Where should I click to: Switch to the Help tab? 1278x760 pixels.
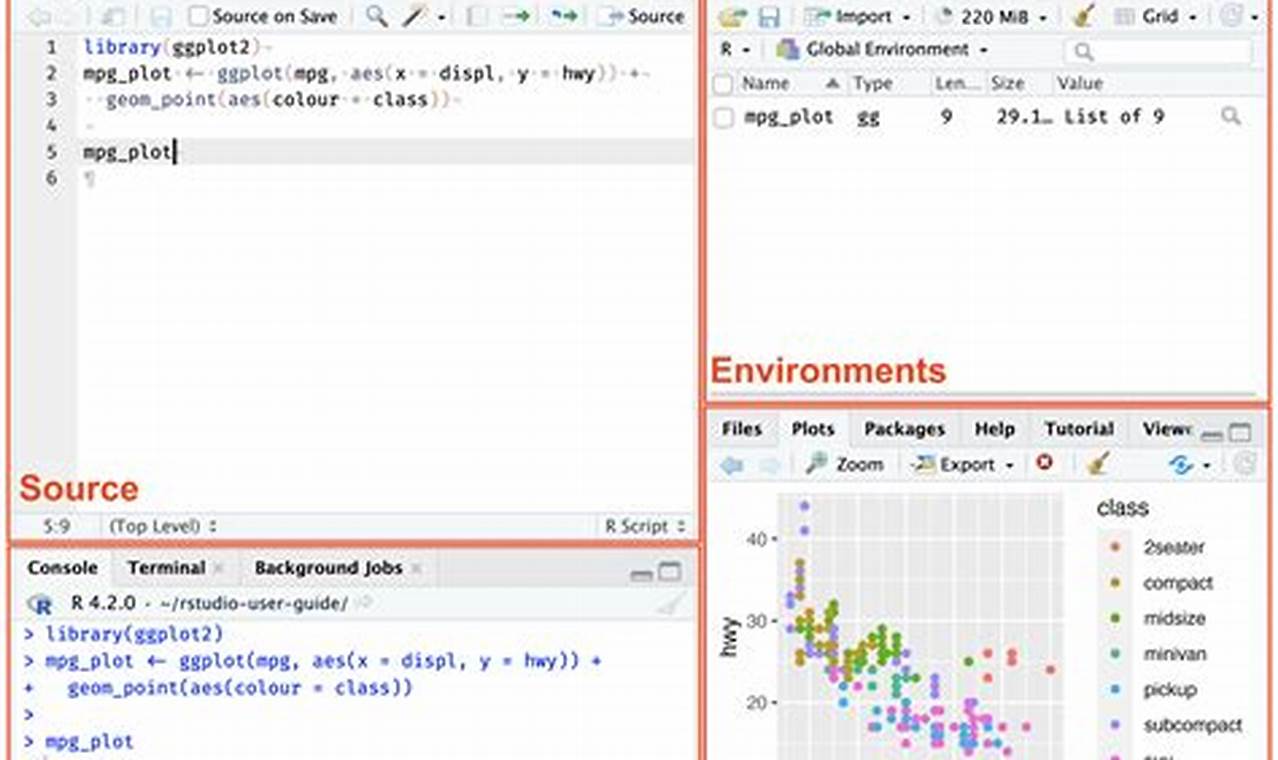point(994,428)
